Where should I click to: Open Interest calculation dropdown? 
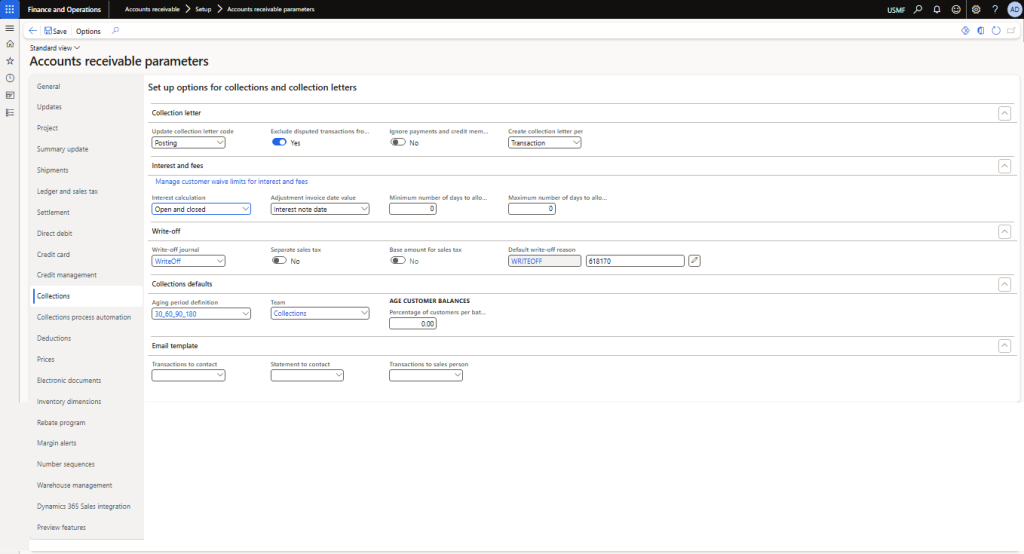click(x=200, y=209)
